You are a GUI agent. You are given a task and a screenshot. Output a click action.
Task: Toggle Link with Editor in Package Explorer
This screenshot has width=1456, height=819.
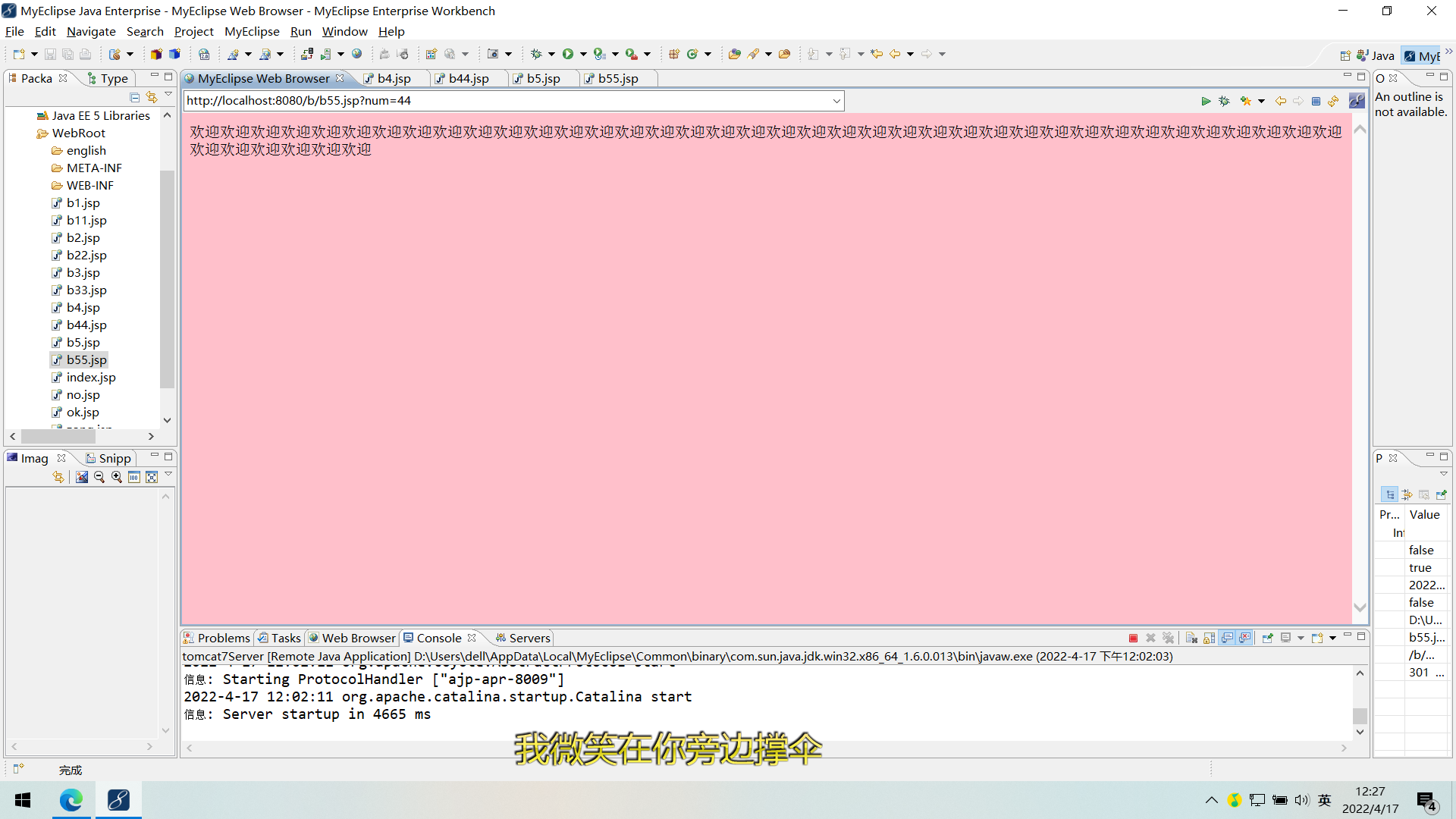pos(152,97)
